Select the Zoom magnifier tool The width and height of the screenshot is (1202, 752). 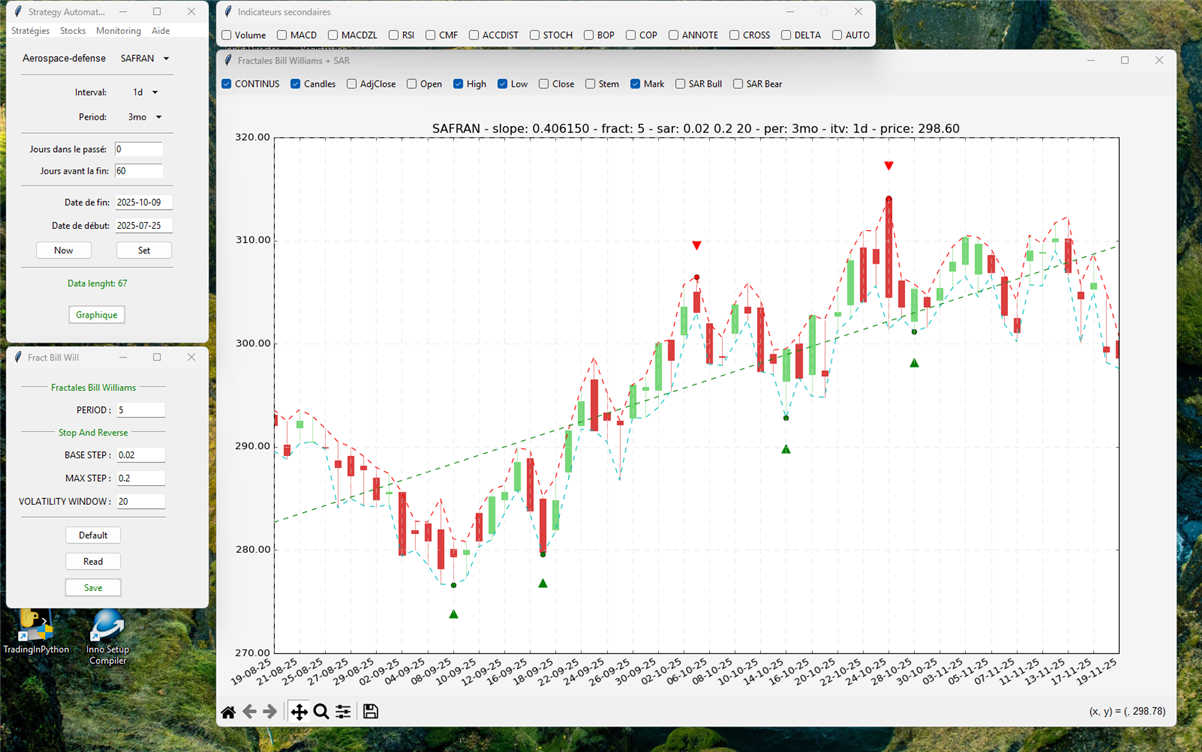click(321, 712)
